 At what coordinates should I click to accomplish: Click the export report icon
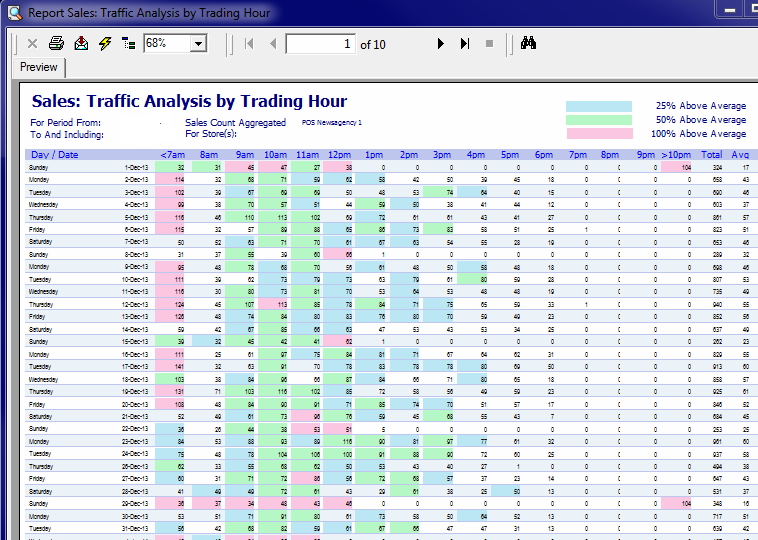[81, 44]
